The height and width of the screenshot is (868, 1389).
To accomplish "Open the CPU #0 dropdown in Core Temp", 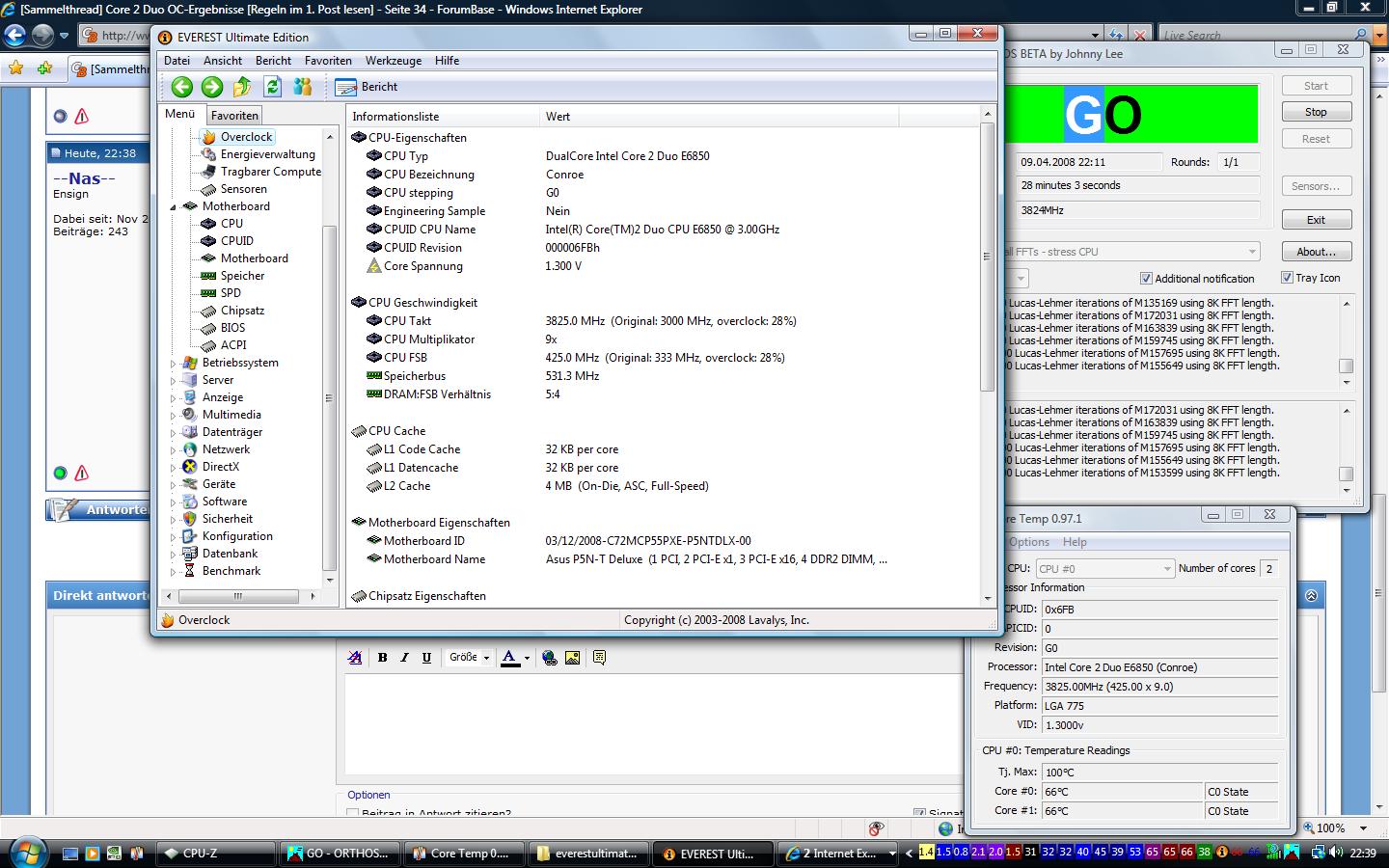I will [1104, 569].
